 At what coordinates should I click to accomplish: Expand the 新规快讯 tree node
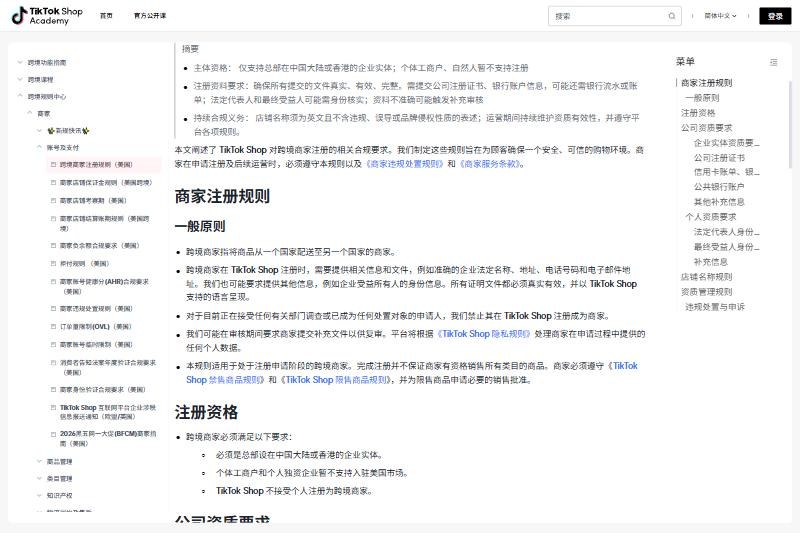tap(39, 131)
